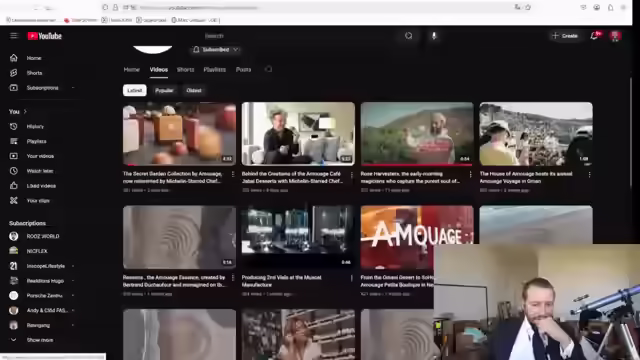640x360 pixels.
Task: Open the Secret Garden Collection video thumbnail
Action: point(179,134)
